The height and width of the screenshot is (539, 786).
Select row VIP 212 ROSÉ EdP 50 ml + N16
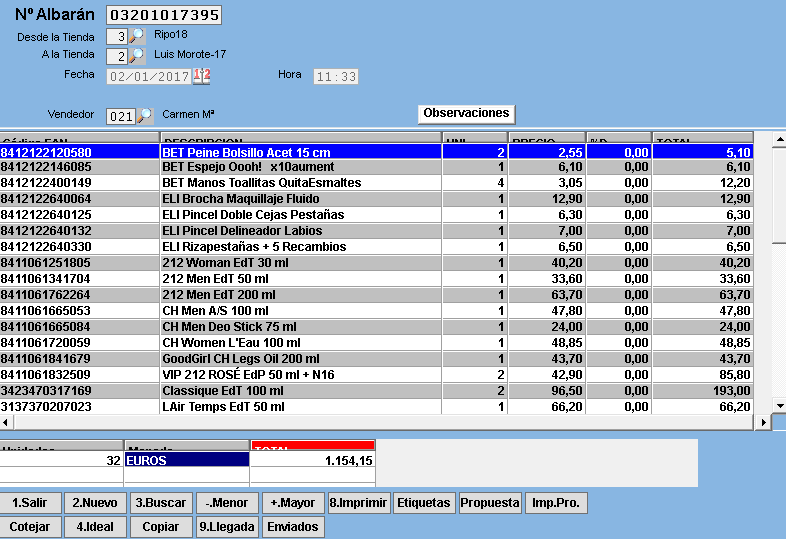pos(376,375)
